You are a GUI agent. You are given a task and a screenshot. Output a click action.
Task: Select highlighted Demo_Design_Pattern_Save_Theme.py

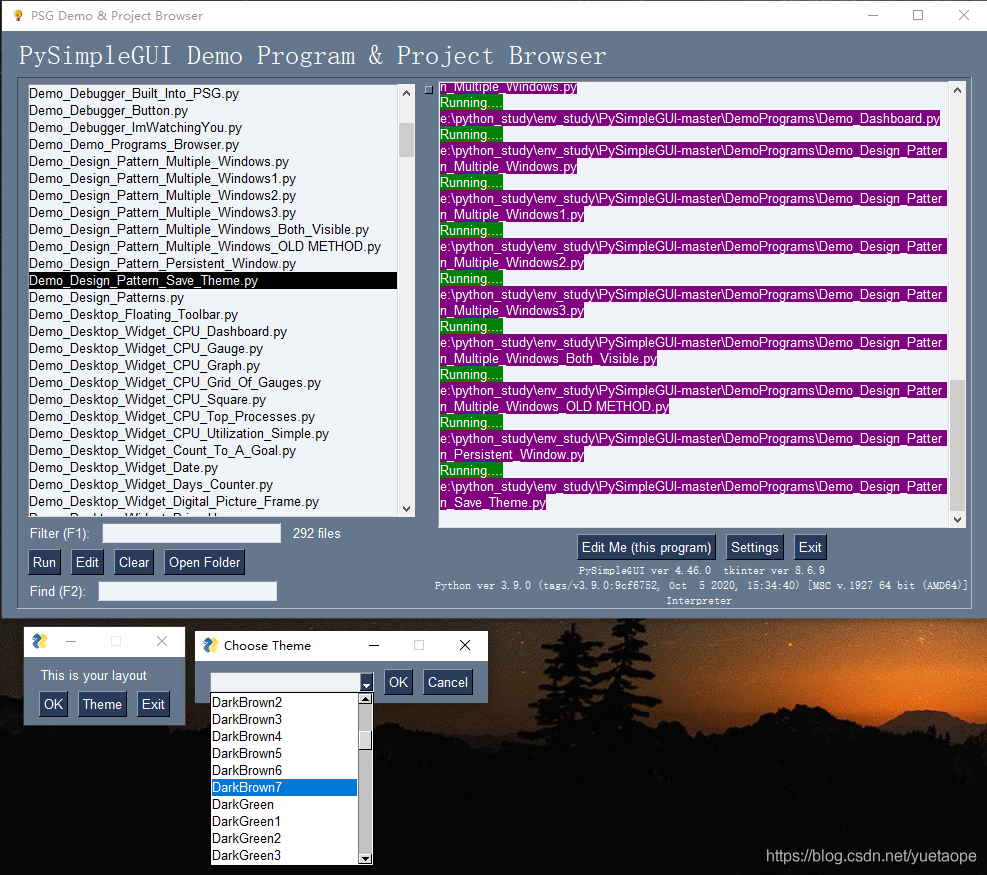click(213, 281)
